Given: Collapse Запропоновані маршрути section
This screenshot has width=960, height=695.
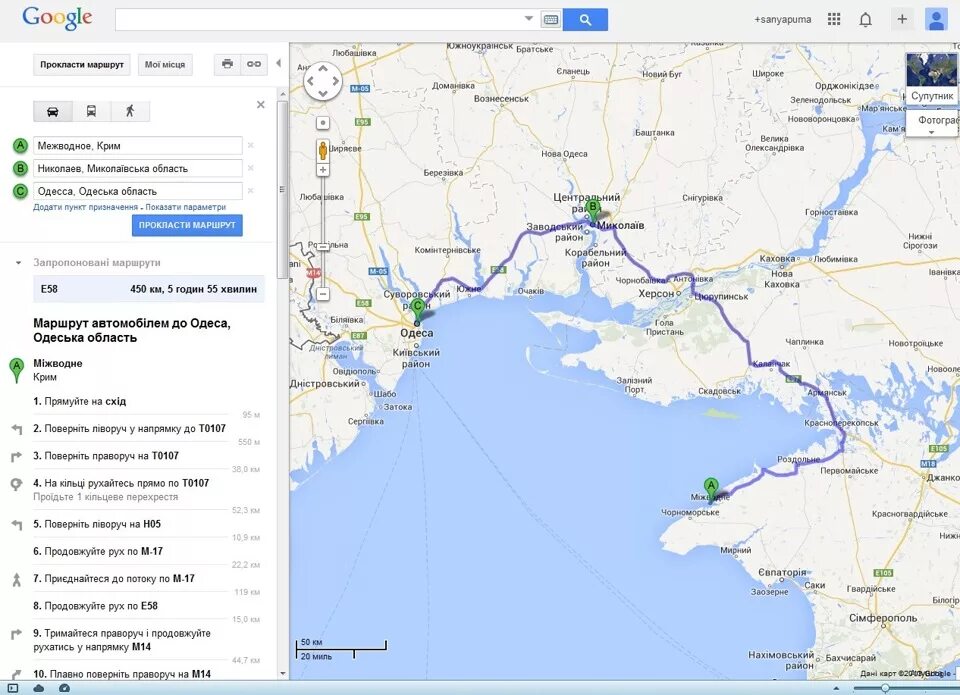Looking at the screenshot, I should (x=18, y=263).
